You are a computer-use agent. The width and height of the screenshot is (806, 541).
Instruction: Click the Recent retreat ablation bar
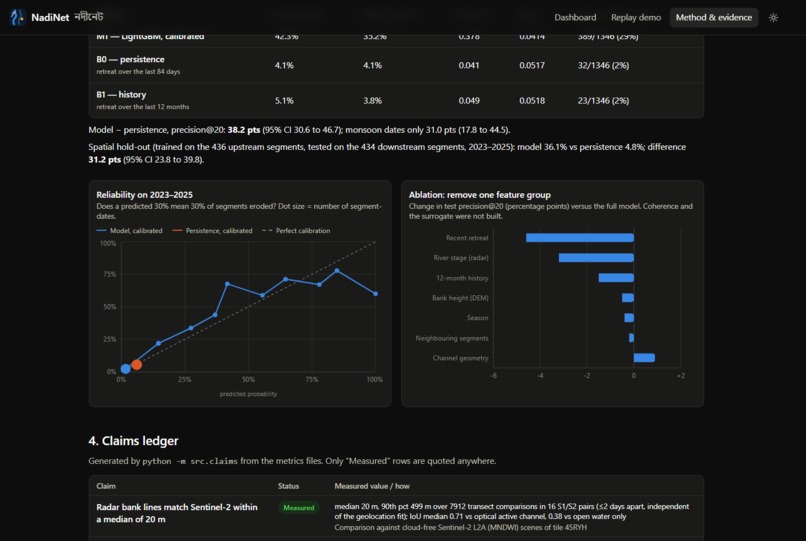(579, 238)
